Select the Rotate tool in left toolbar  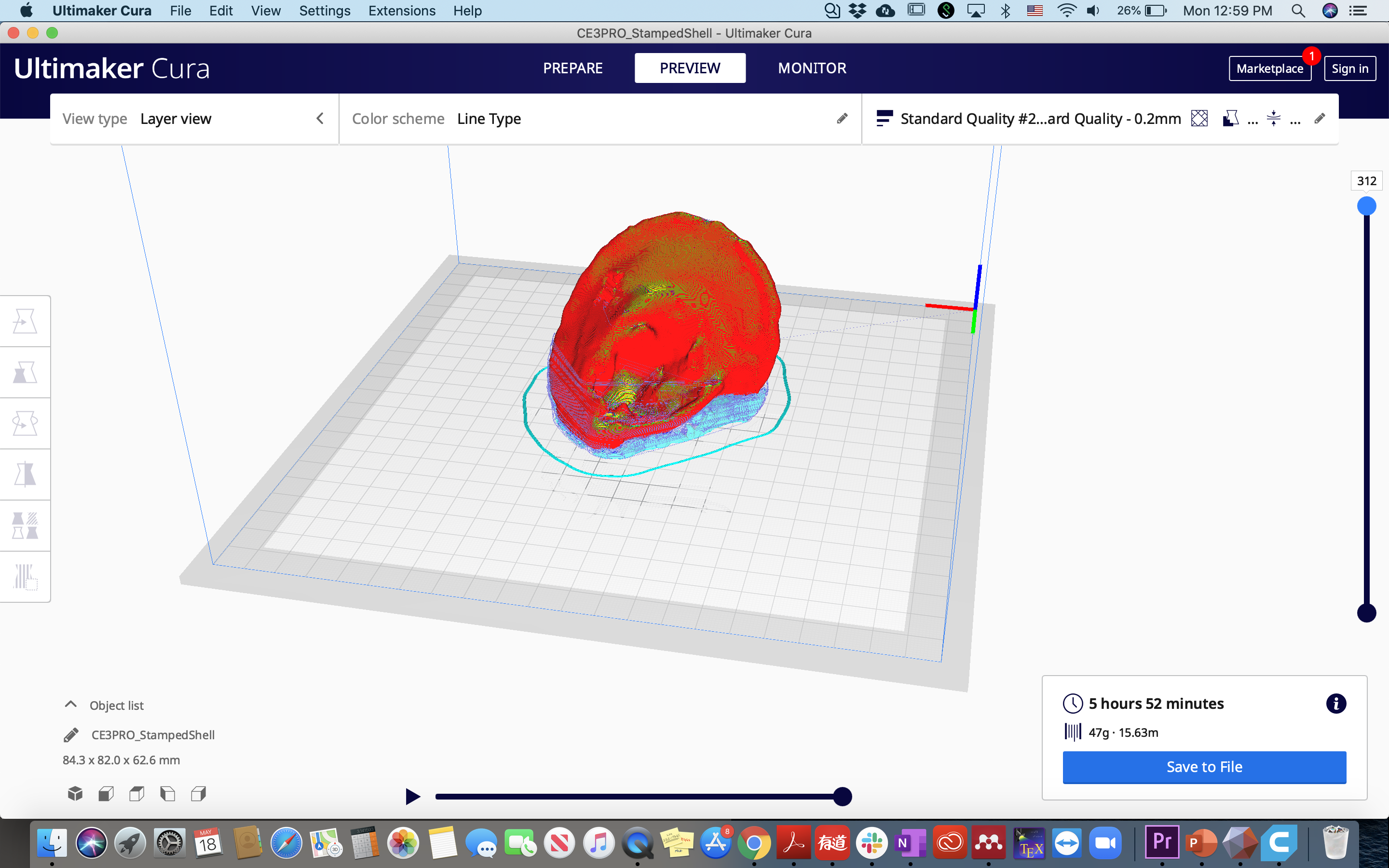coord(25,423)
